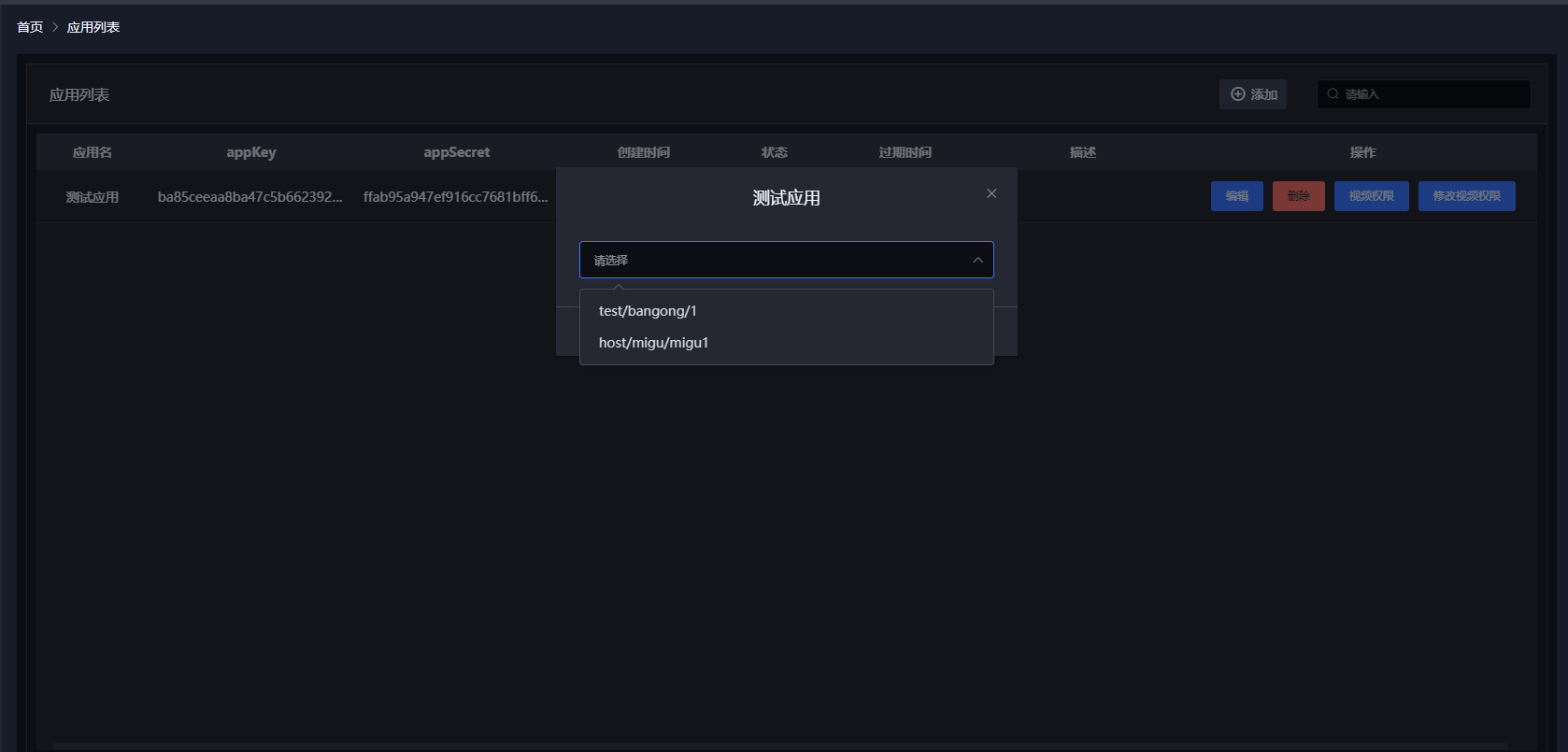Select host/migu/migu1 option
This screenshot has width=1568, height=752.
(786, 343)
